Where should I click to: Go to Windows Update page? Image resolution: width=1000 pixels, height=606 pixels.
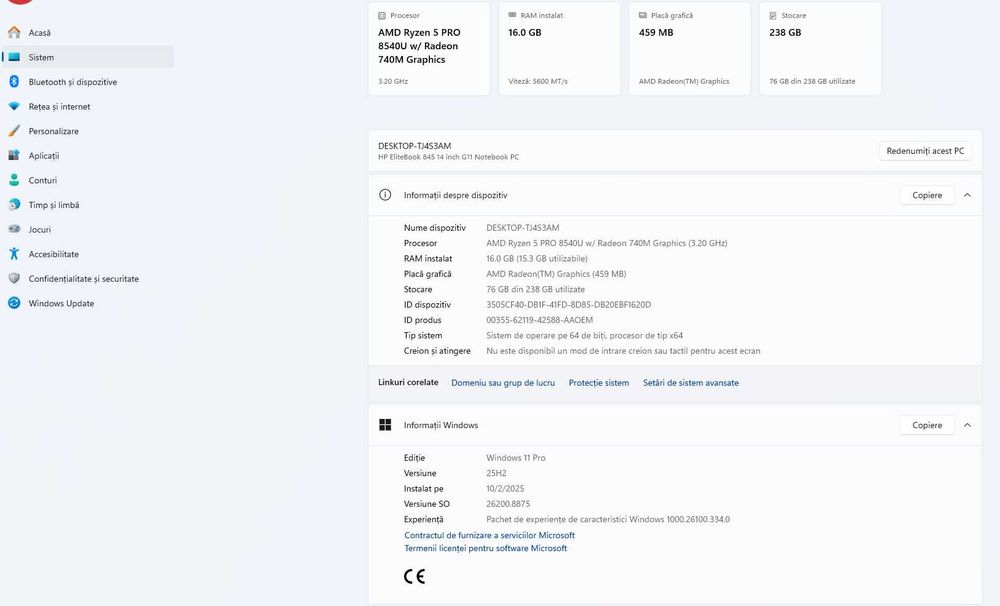click(x=61, y=304)
